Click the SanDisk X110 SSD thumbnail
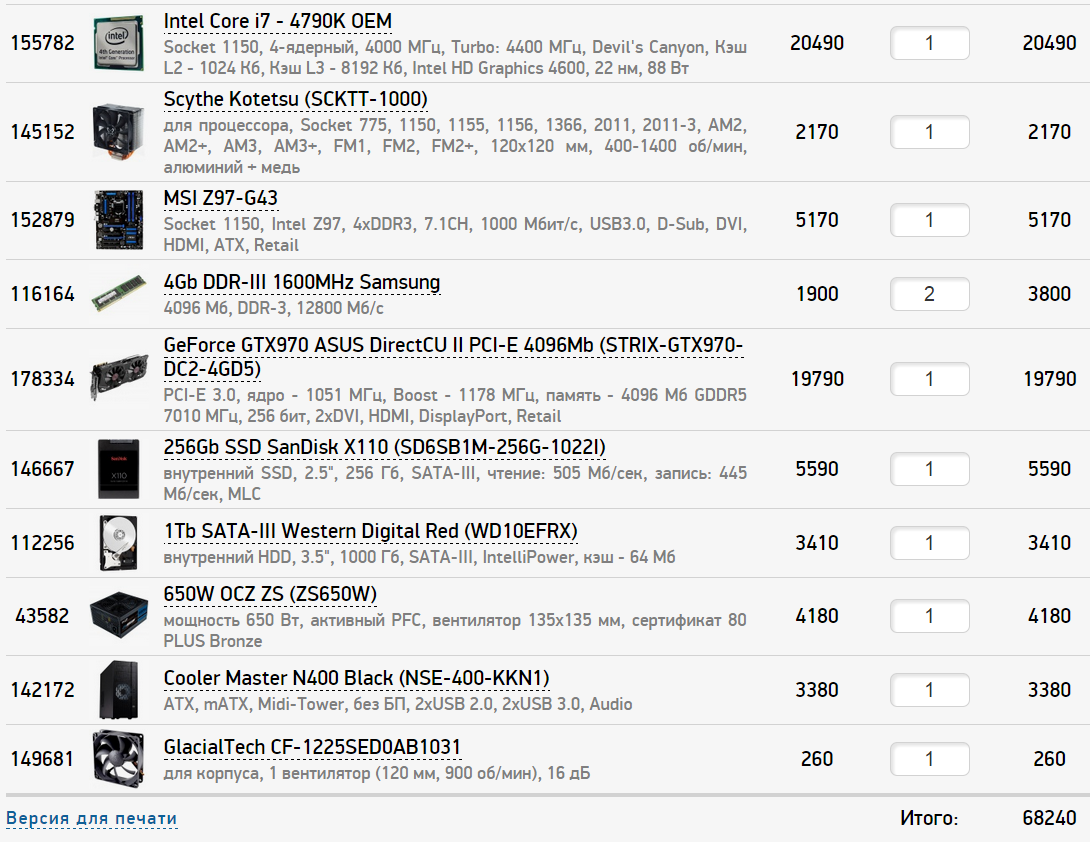The height and width of the screenshot is (842, 1090). point(118,469)
